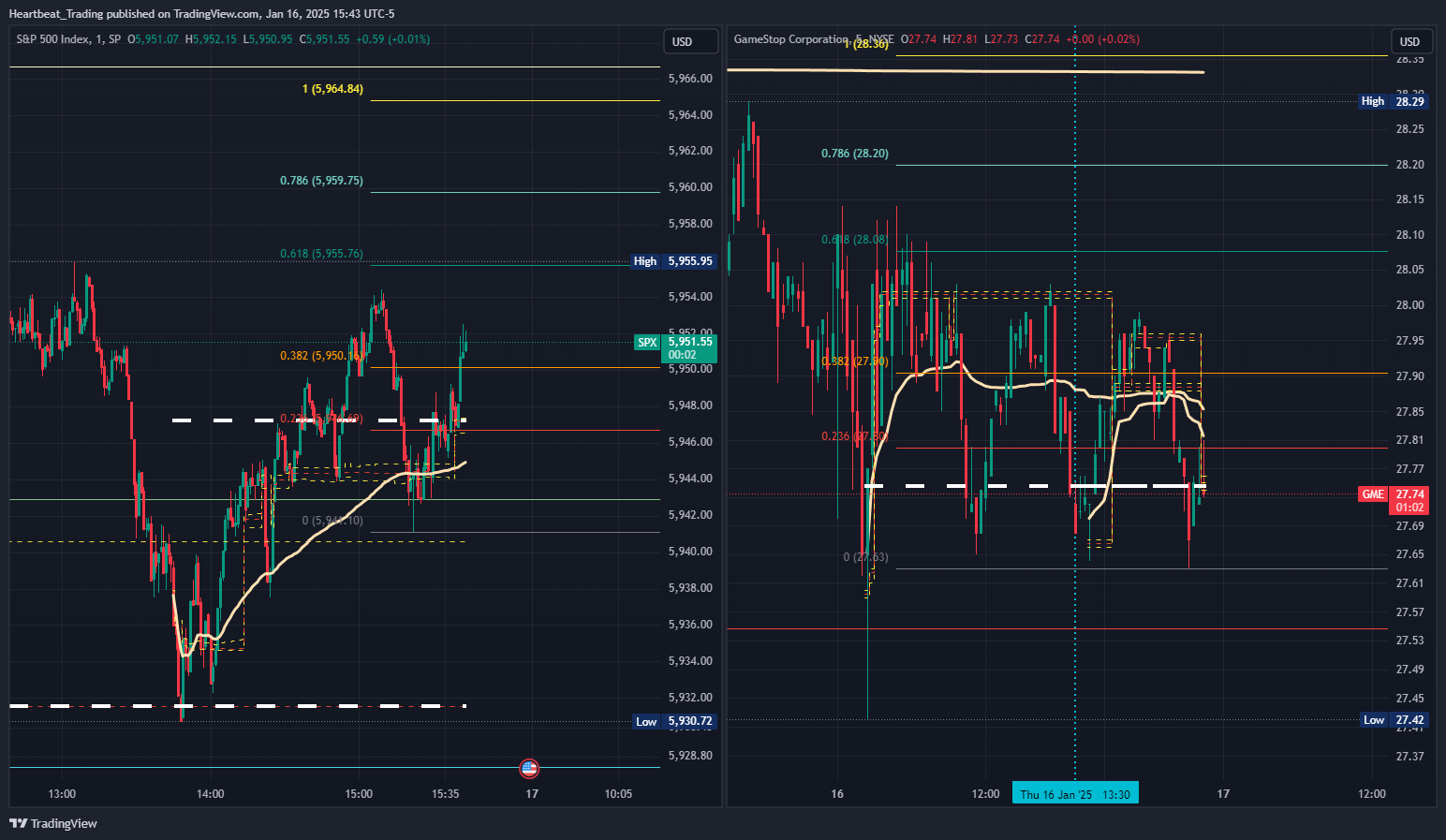Open USD currency selector on S&P 500 chart
Screen dimensions: 1446x840
click(x=691, y=41)
